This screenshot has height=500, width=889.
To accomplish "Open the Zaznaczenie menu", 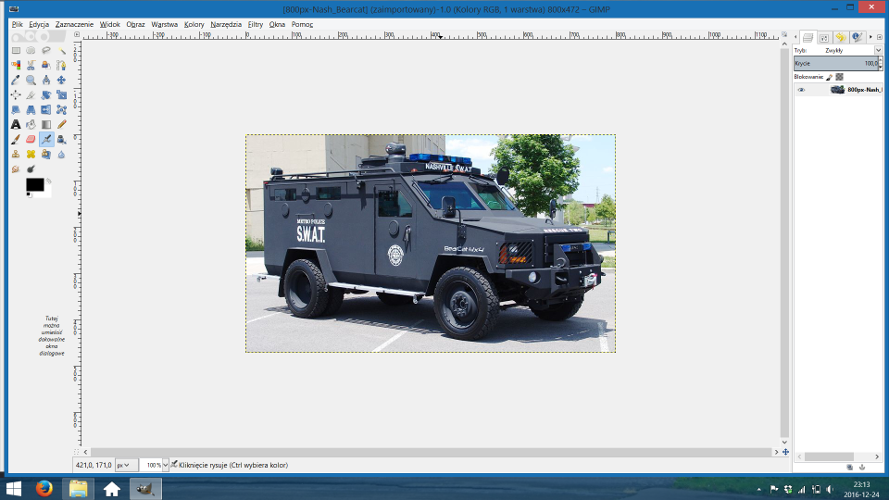I will point(74,24).
